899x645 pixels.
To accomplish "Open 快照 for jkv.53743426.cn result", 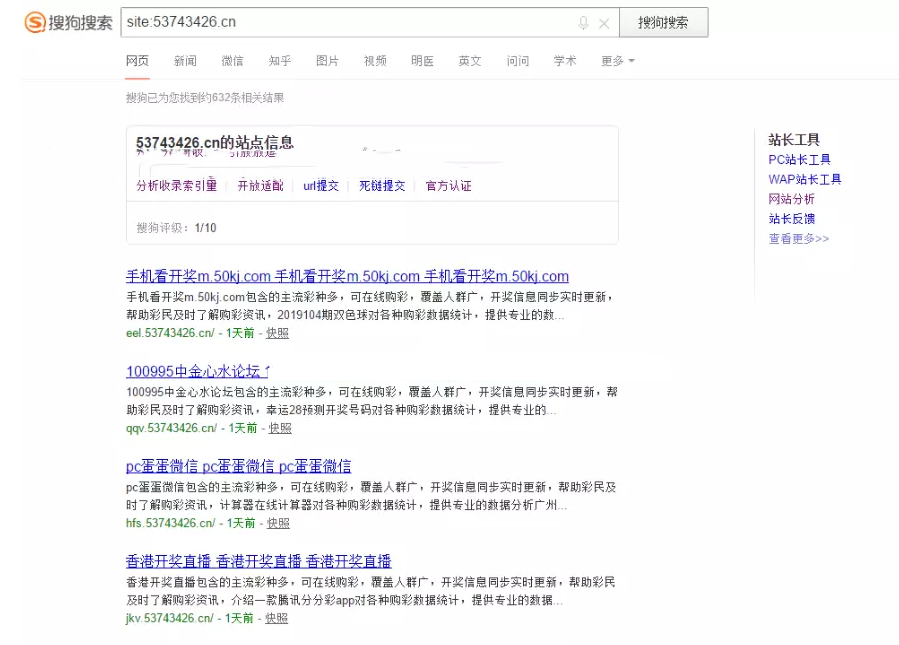I will coord(276,618).
